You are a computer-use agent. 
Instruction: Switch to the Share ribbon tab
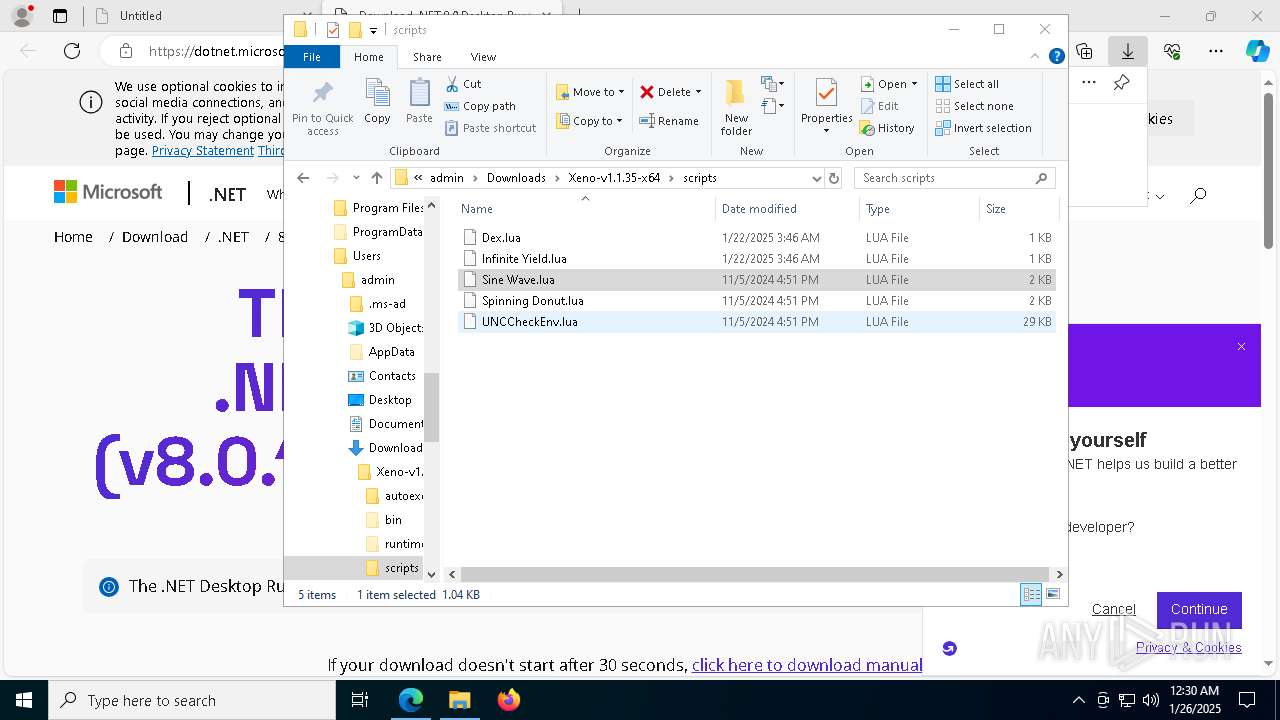(x=427, y=57)
